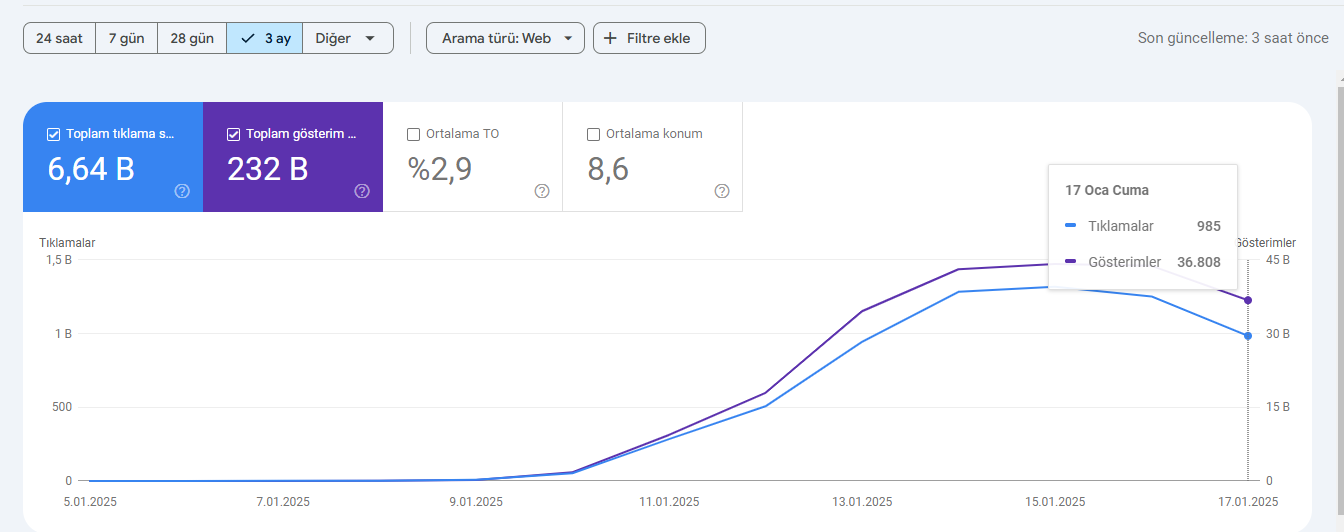Viewport: 1344px width, 532px height.
Task: Click blue Tıklamalar data point on chart
Action: pos(1247,336)
